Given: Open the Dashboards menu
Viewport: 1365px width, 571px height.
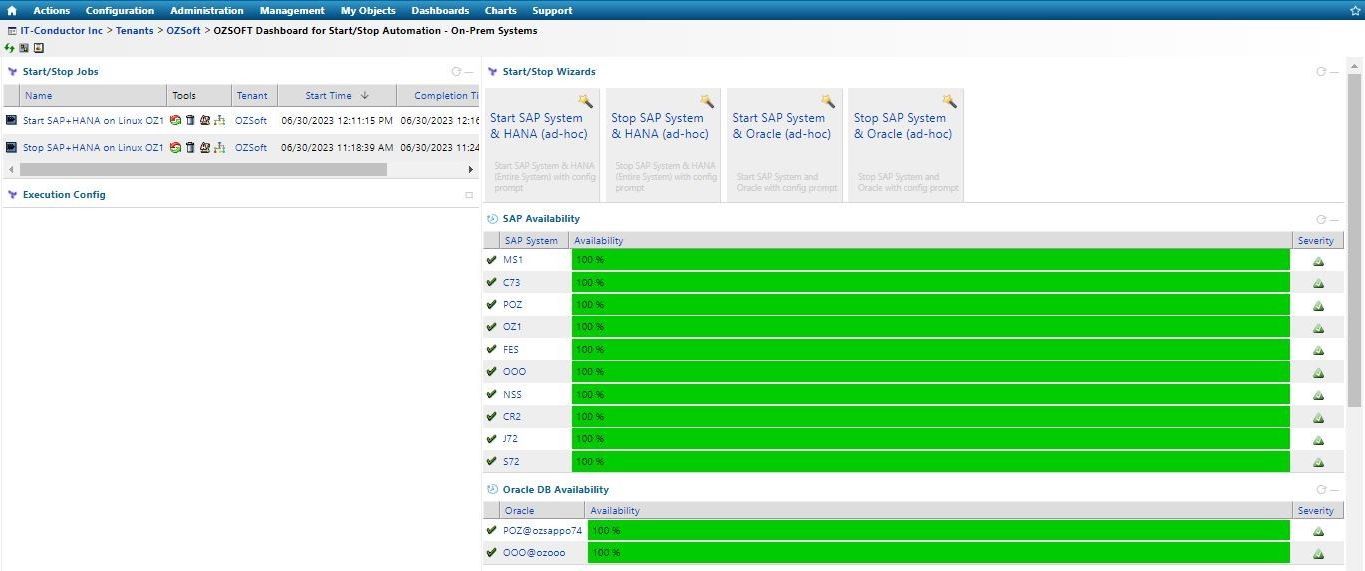Looking at the screenshot, I should pos(440,10).
